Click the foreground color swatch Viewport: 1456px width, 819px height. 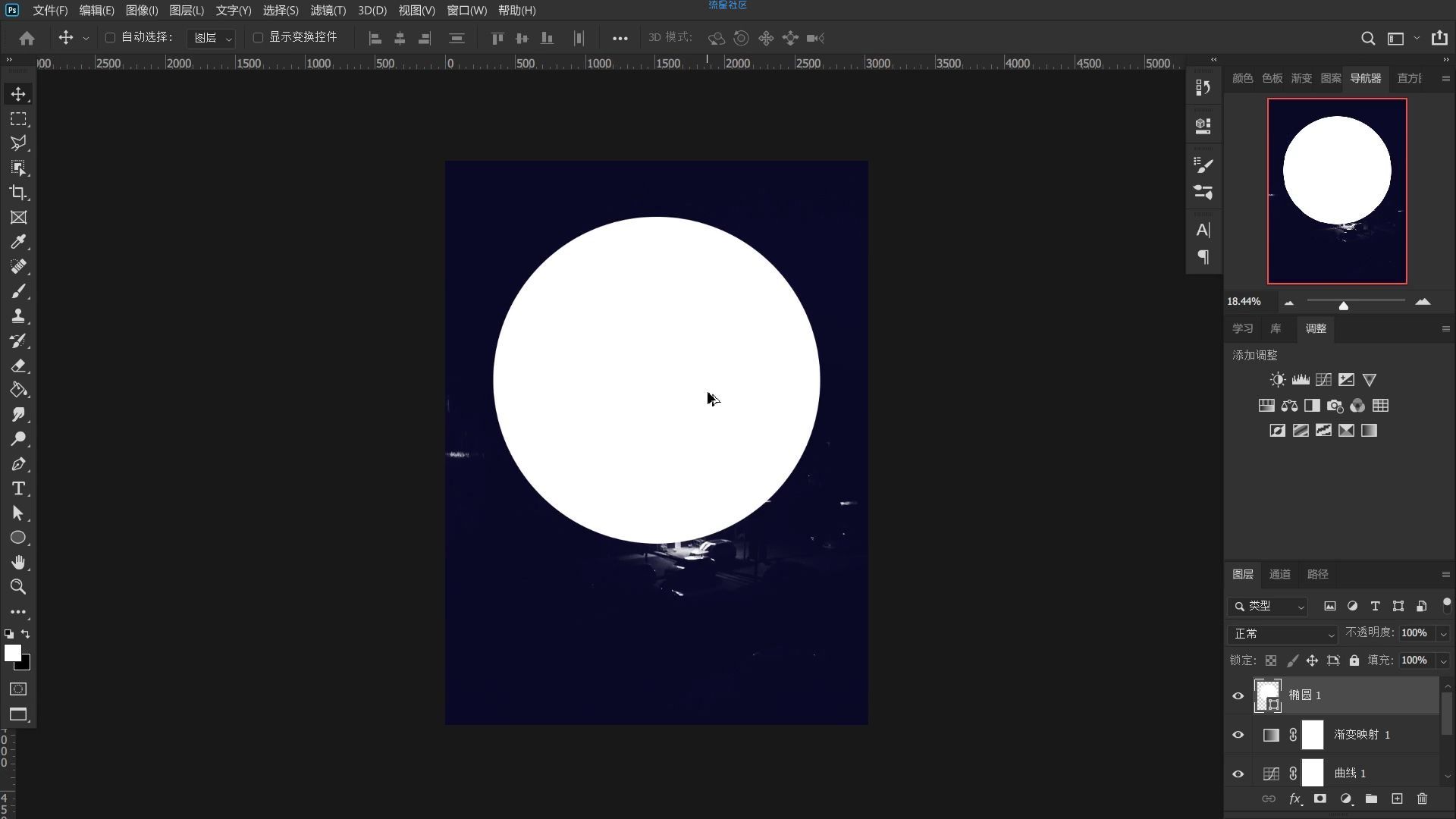coord(11,653)
